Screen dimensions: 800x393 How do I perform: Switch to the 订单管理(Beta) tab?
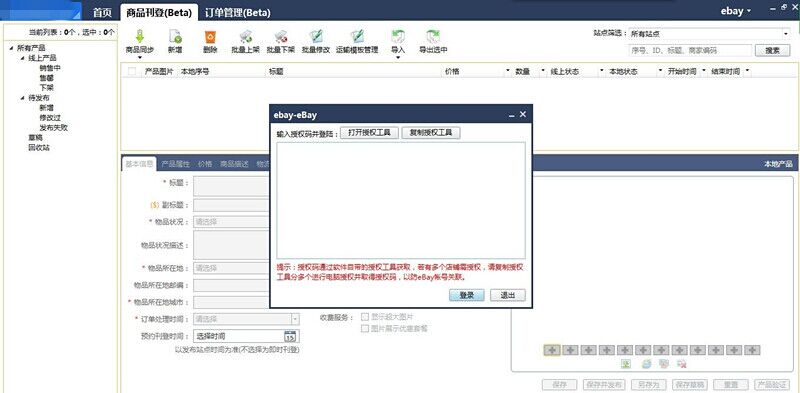pyautogui.click(x=237, y=12)
